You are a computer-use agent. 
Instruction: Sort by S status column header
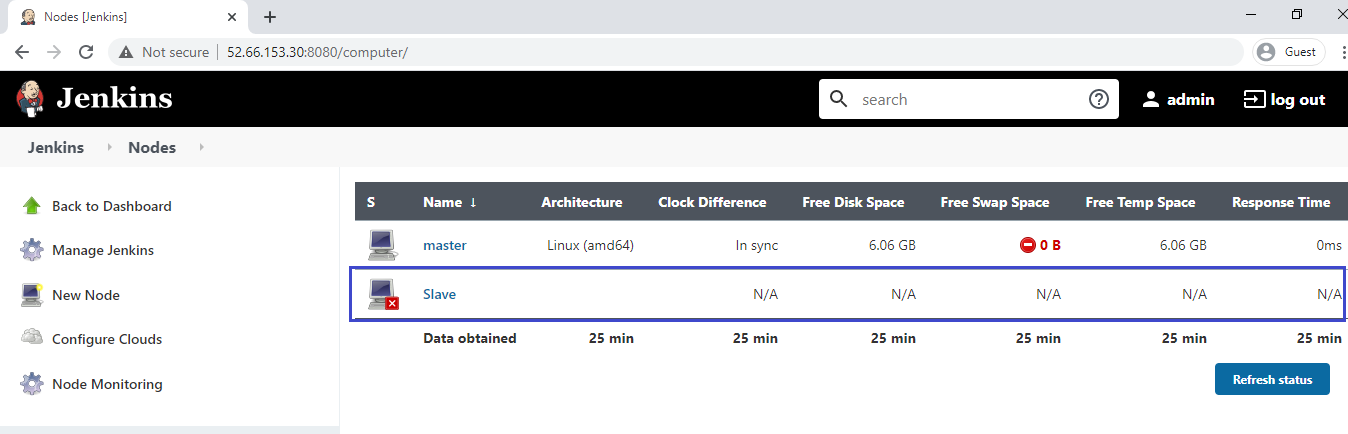(371, 202)
